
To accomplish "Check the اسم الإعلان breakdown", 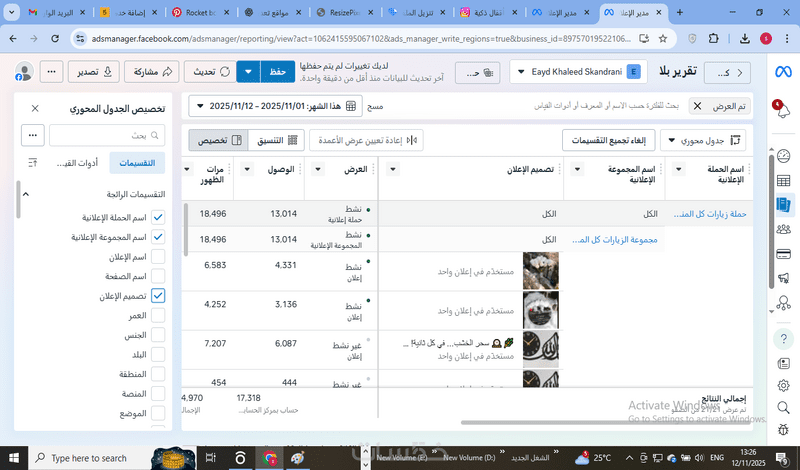I will click(x=158, y=256).
